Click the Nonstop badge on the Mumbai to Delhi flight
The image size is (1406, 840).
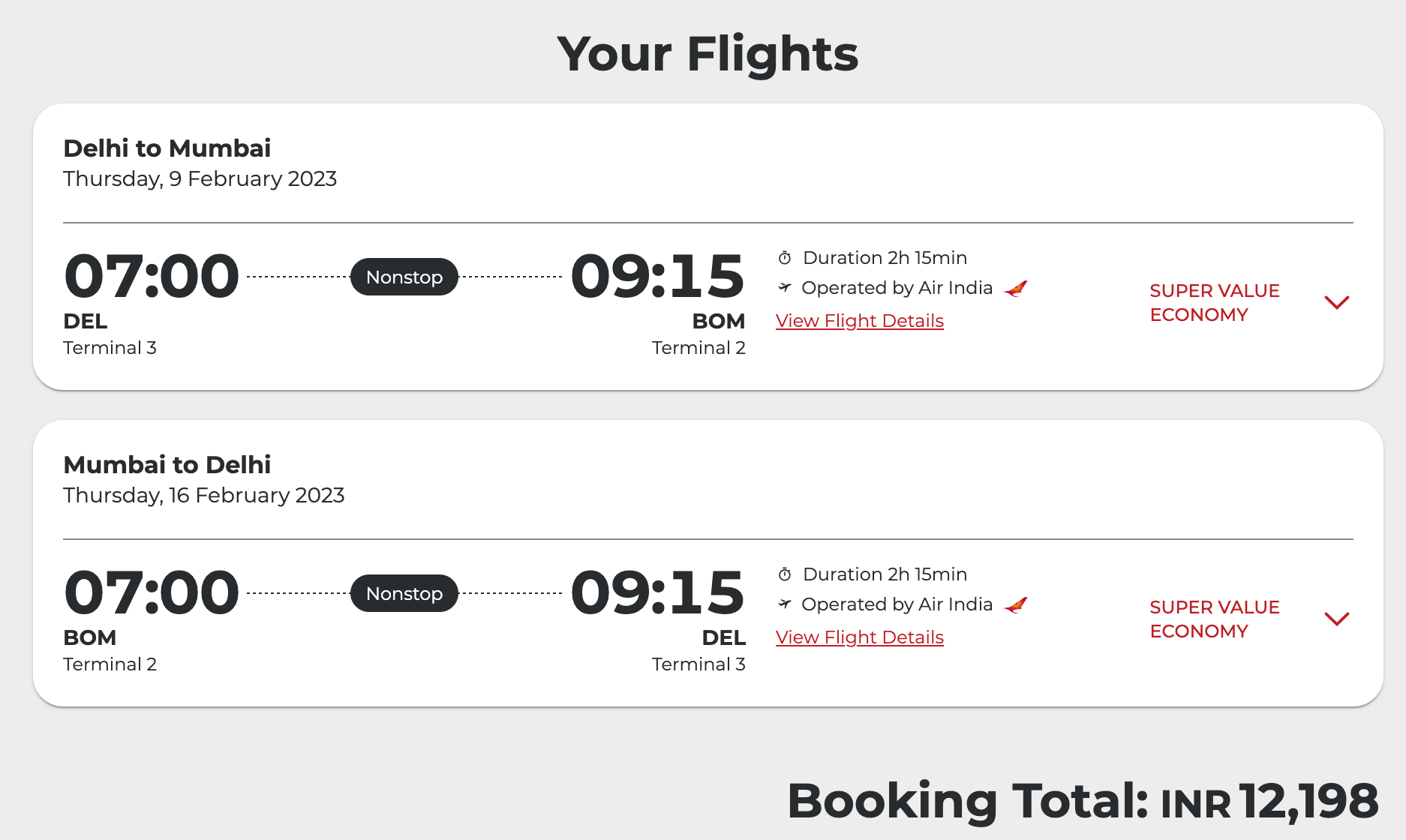click(x=404, y=593)
